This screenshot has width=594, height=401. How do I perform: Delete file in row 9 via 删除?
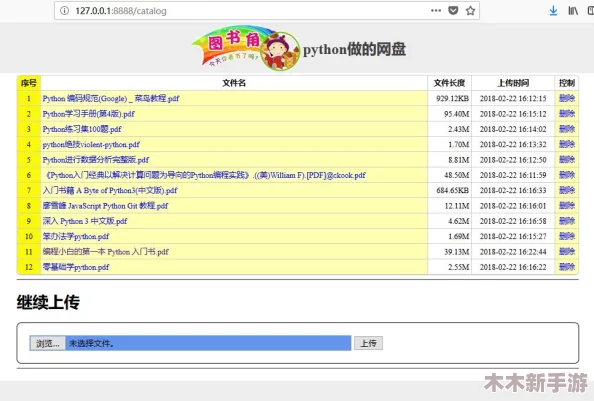[x=567, y=221]
